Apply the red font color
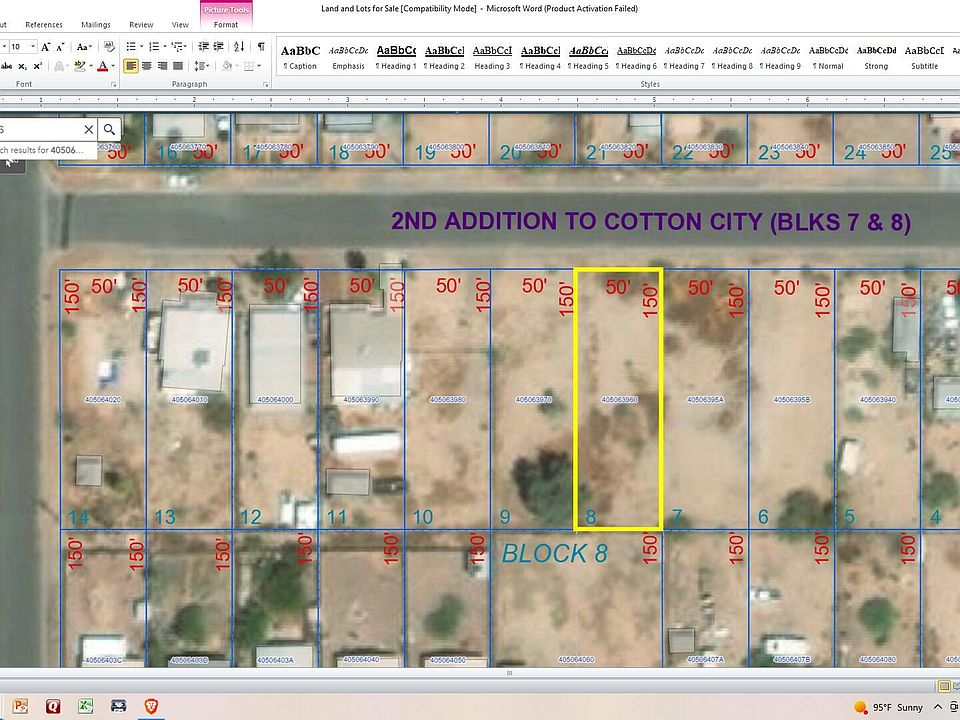 tap(102, 66)
